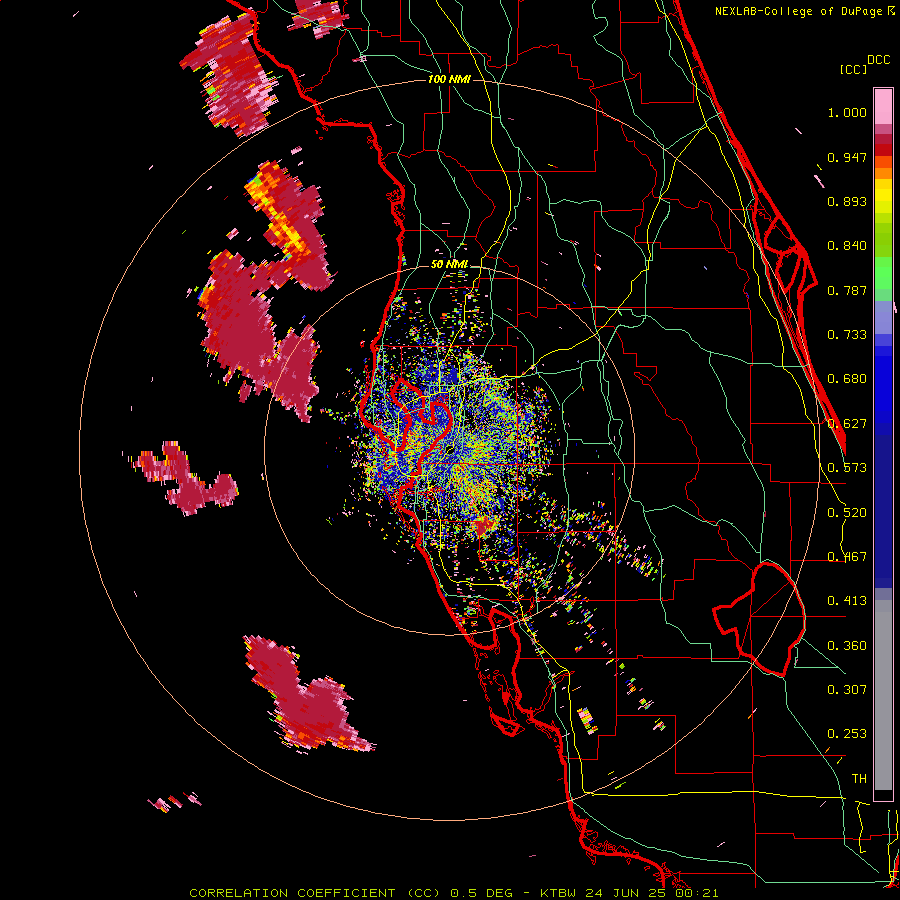Select the 0.840 scale value
This screenshot has width=900, height=900.
point(847,246)
